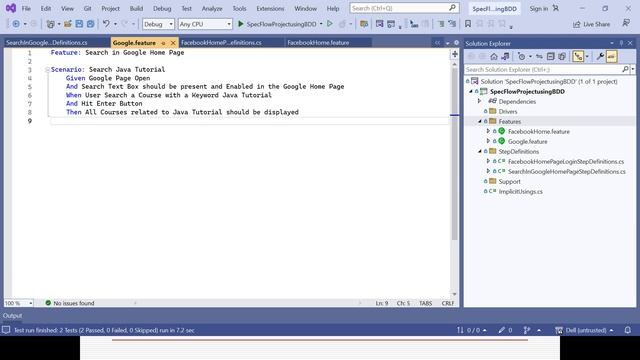640x360 pixels.
Task: Click Start Without Debugging outline play icon
Action: [330, 24]
